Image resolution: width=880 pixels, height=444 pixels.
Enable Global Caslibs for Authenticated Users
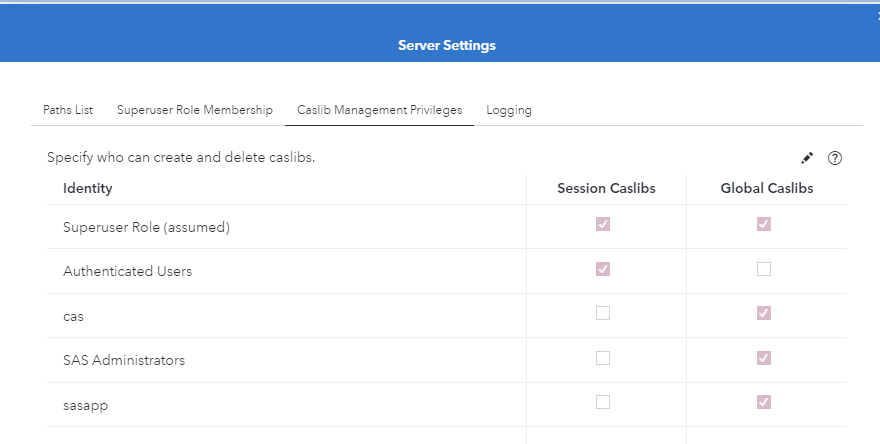pos(764,269)
